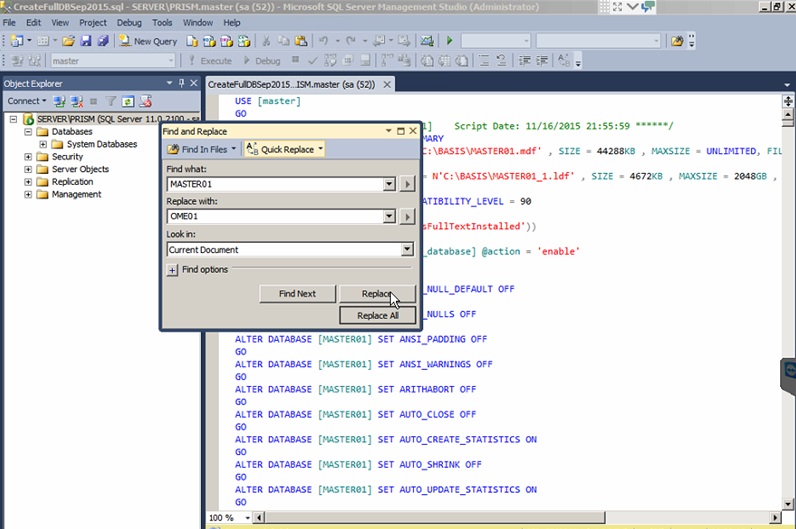The width and height of the screenshot is (796, 529).
Task: Click the Uncomment selected lines icon
Action: [501, 61]
